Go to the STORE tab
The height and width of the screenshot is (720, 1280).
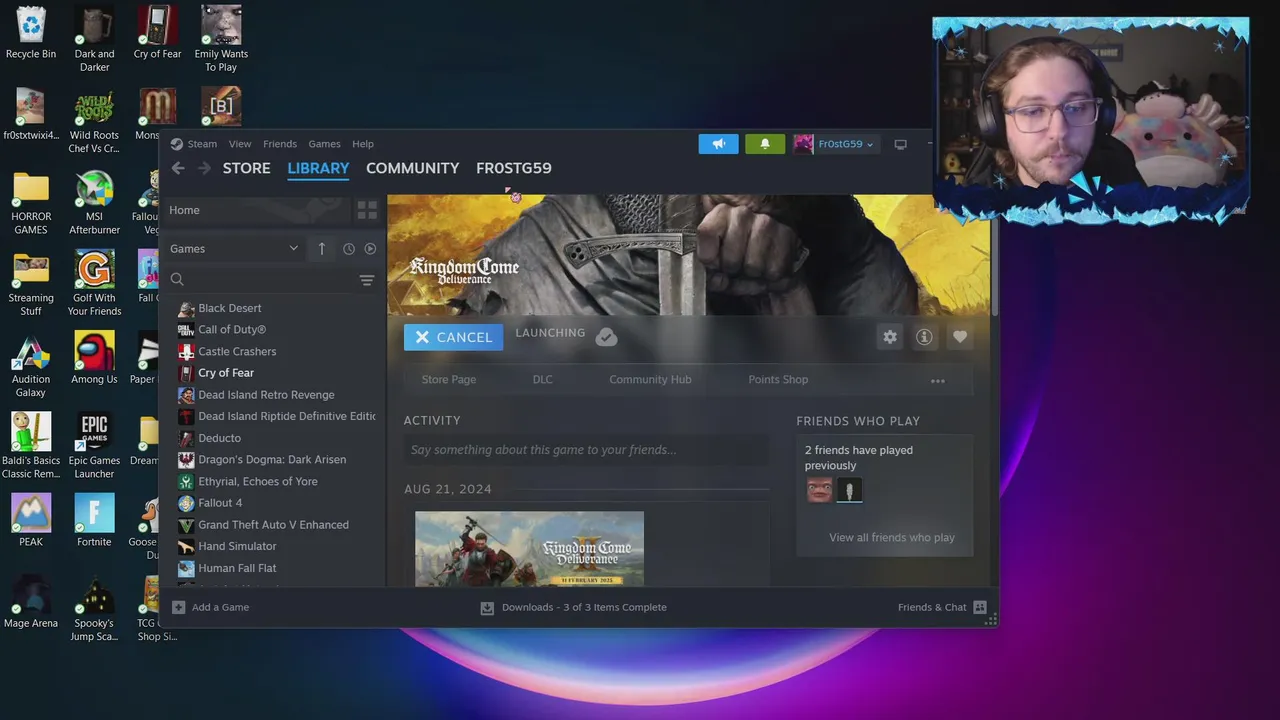click(x=246, y=168)
